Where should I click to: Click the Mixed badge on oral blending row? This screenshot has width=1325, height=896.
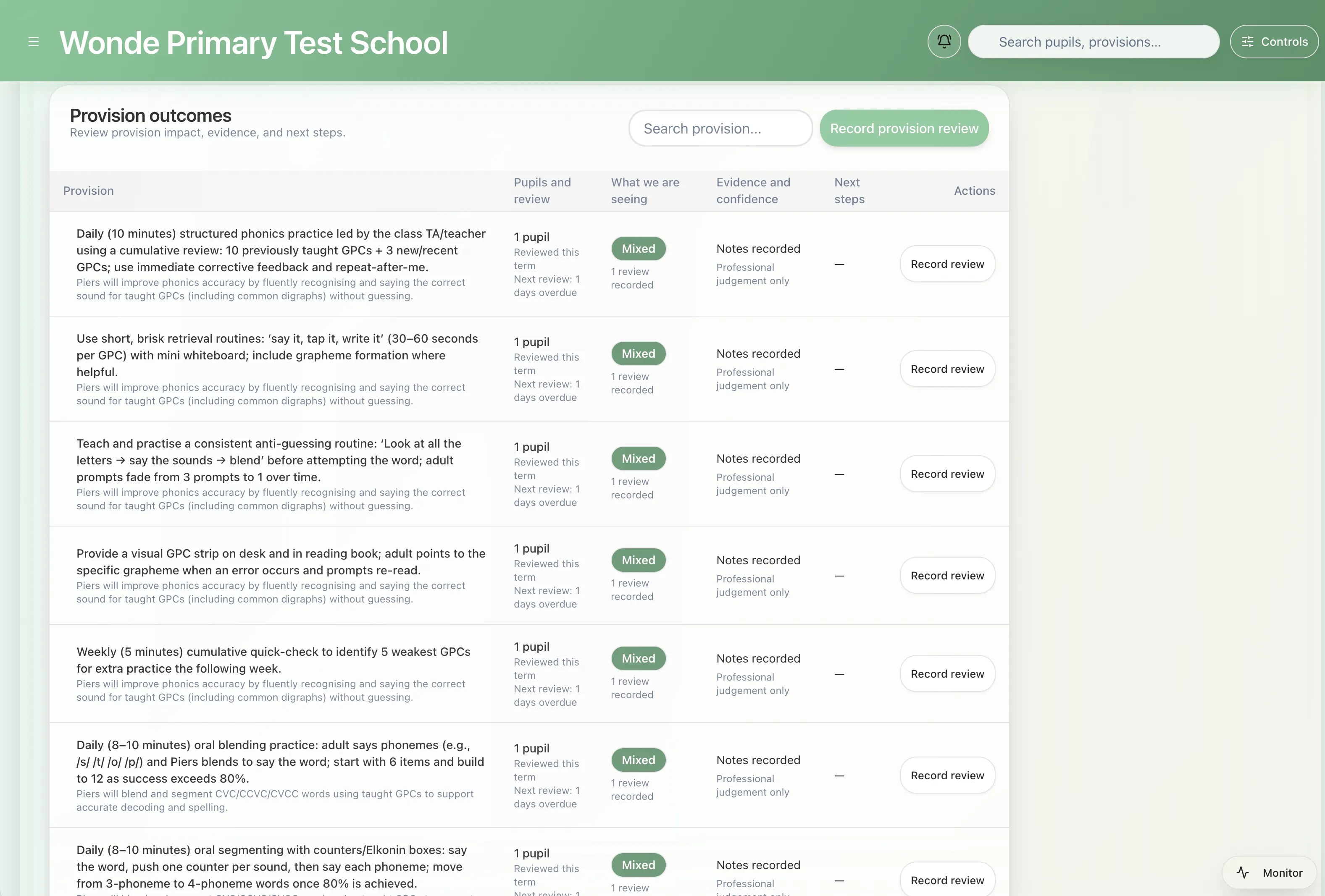[x=638, y=760]
